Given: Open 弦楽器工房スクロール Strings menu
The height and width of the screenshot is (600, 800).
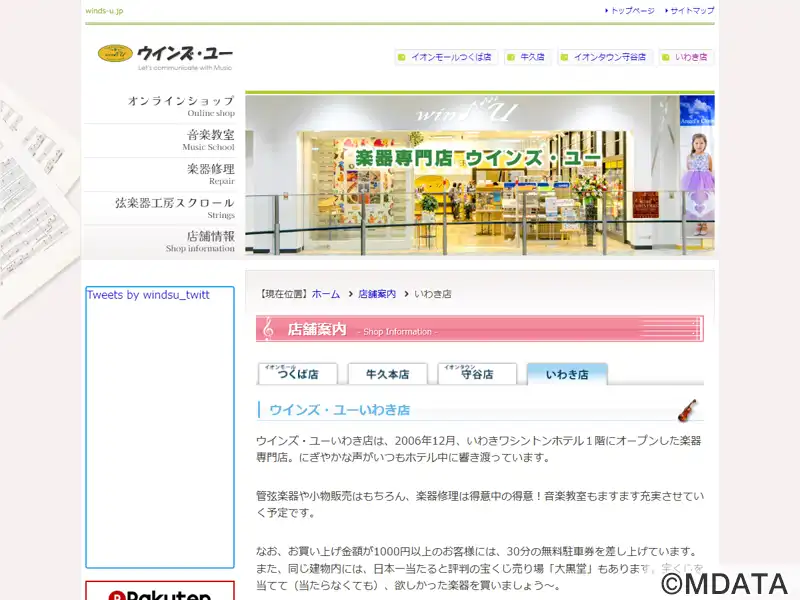Looking at the screenshot, I should [161, 208].
